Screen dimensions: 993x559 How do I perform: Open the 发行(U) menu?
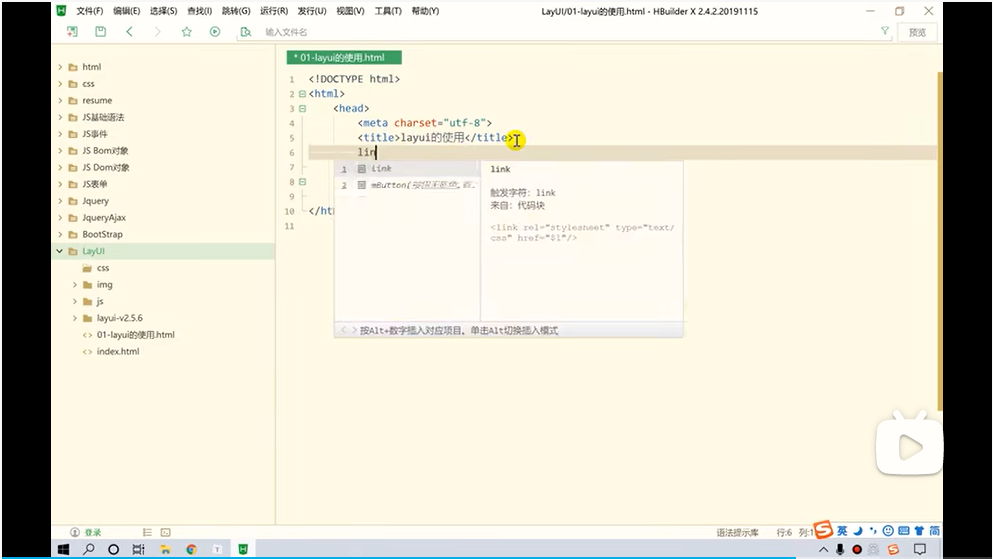(x=312, y=11)
